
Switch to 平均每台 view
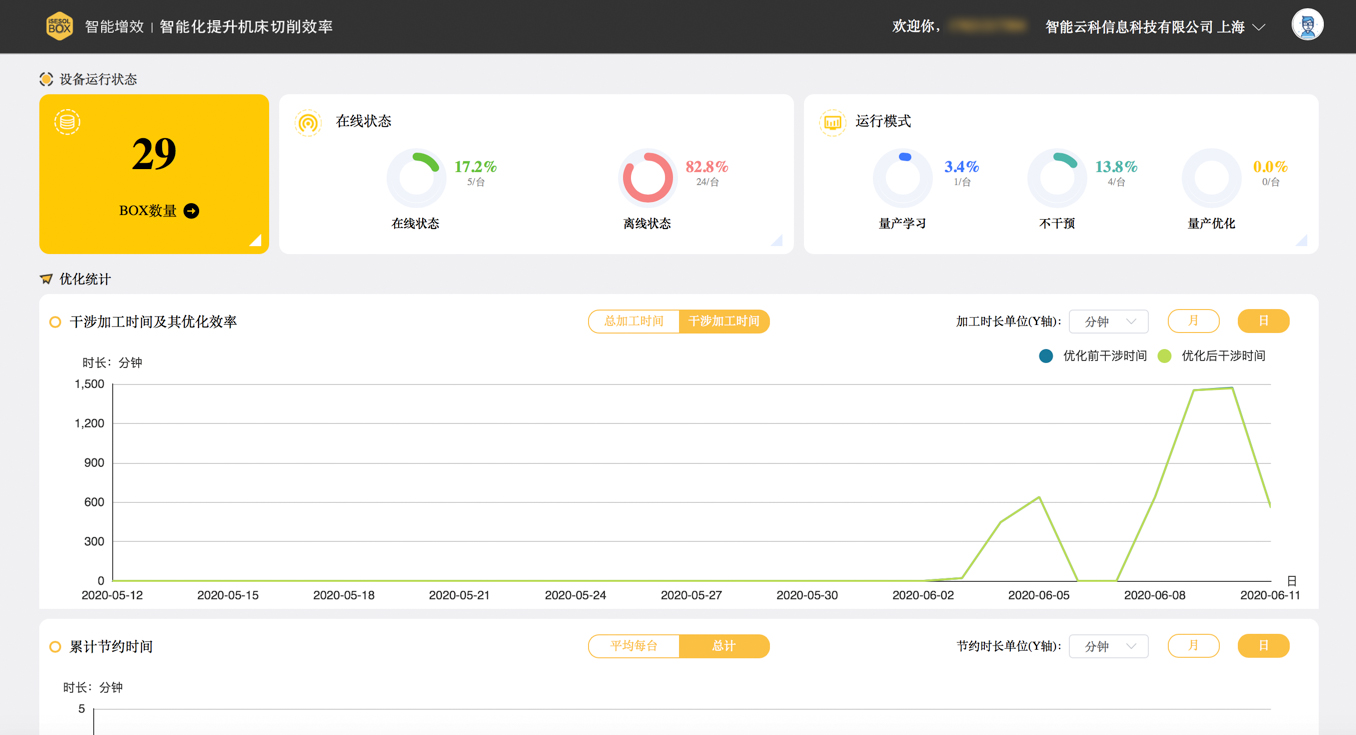(x=634, y=646)
